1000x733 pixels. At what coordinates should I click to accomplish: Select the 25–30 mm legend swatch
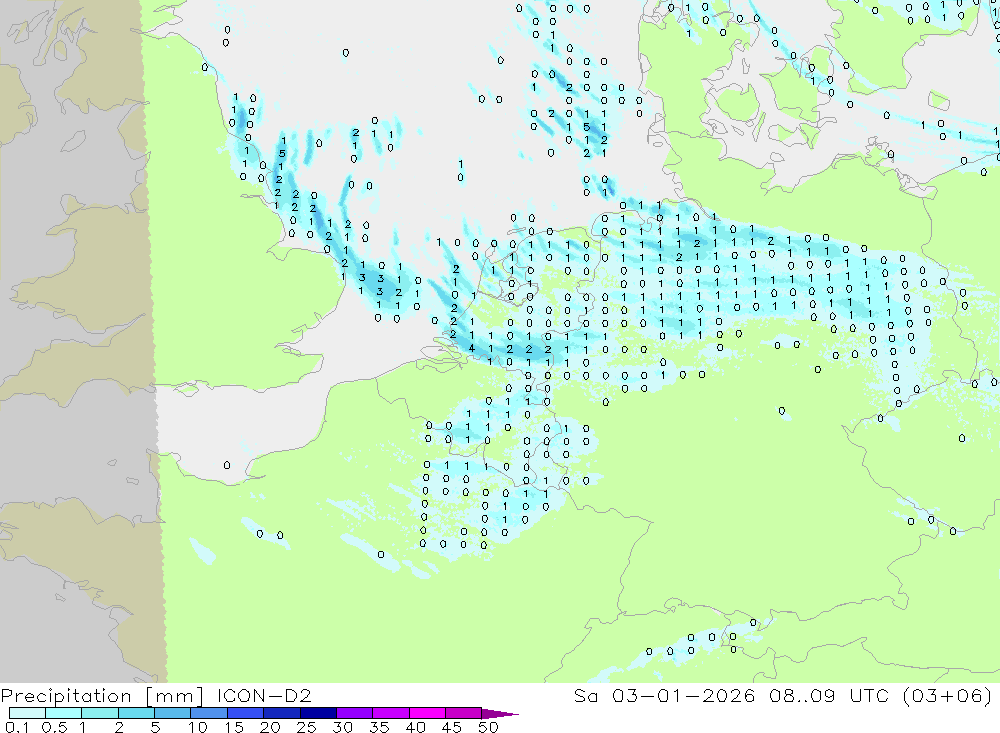click(318, 713)
